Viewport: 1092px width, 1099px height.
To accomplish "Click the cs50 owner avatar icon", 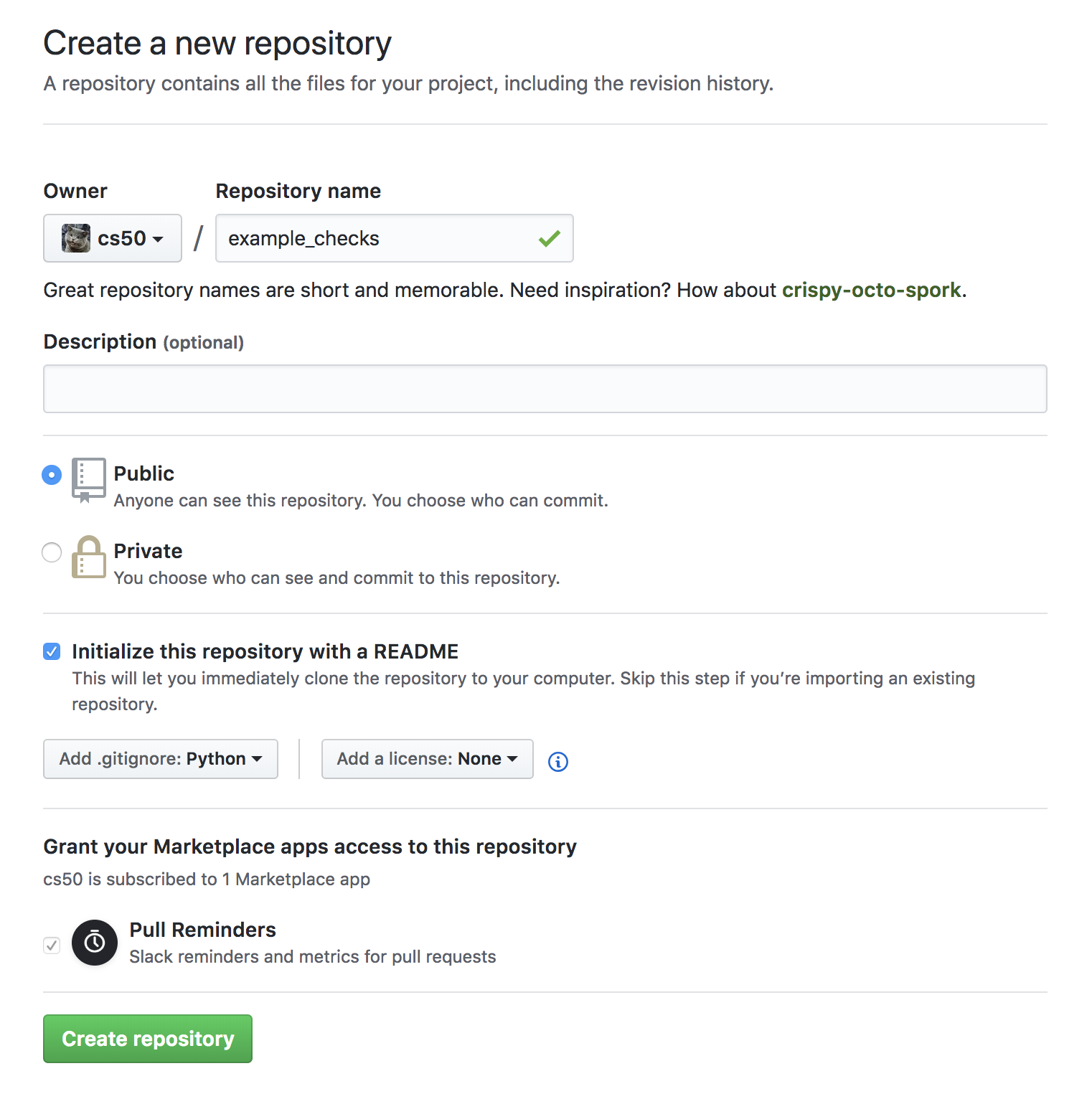I will (x=76, y=238).
